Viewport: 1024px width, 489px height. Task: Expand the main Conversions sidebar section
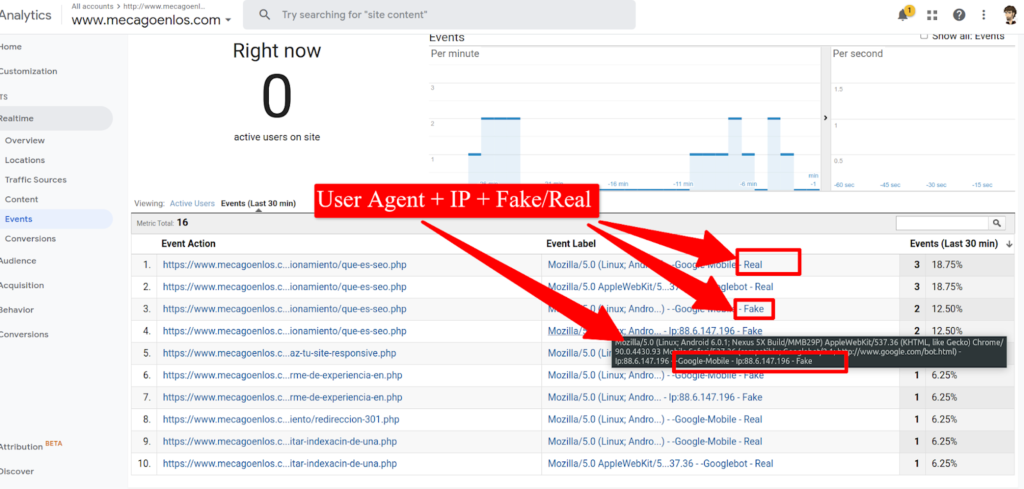tap(24, 334)
